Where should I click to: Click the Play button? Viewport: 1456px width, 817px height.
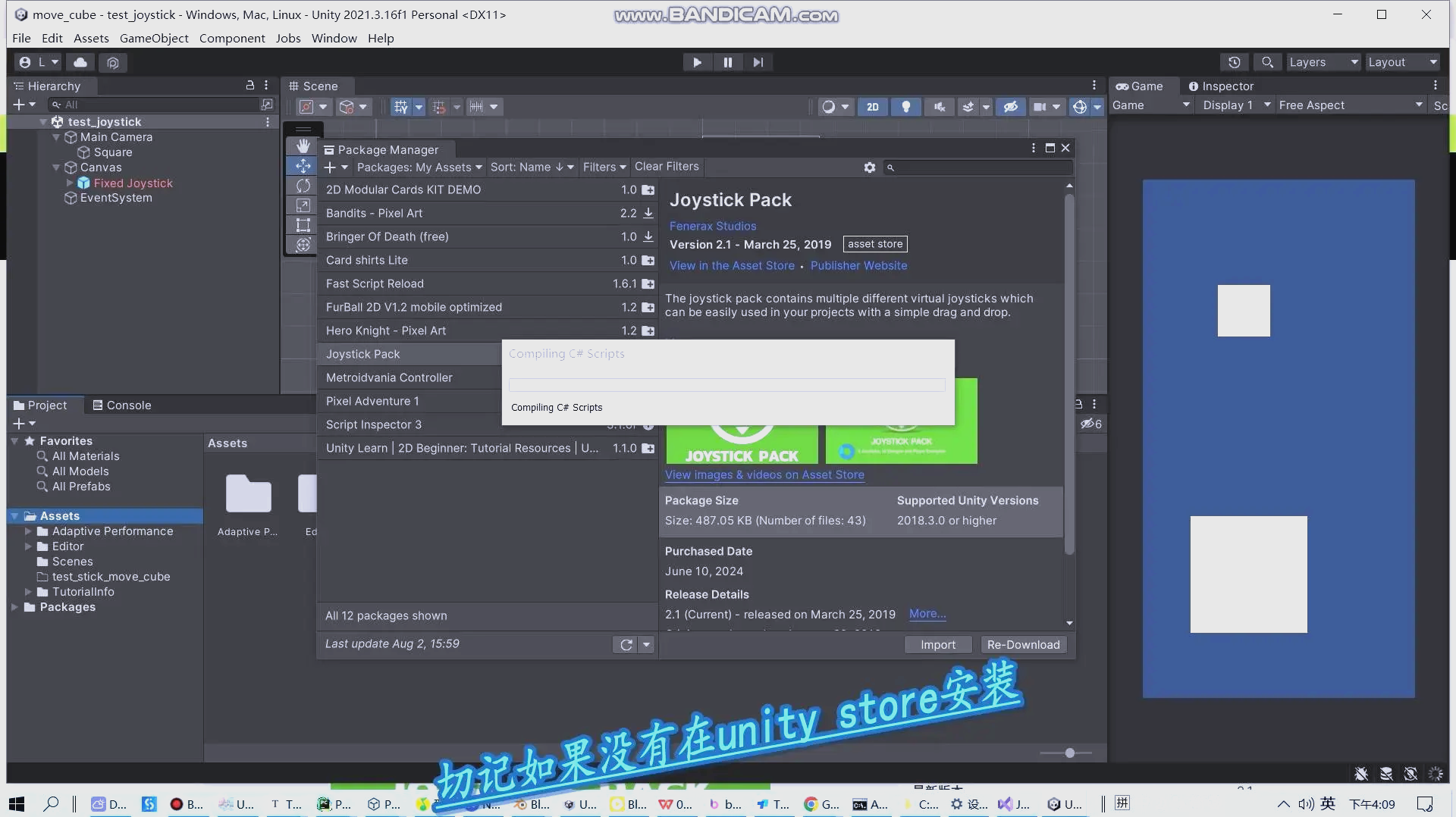tap(697, 62)
